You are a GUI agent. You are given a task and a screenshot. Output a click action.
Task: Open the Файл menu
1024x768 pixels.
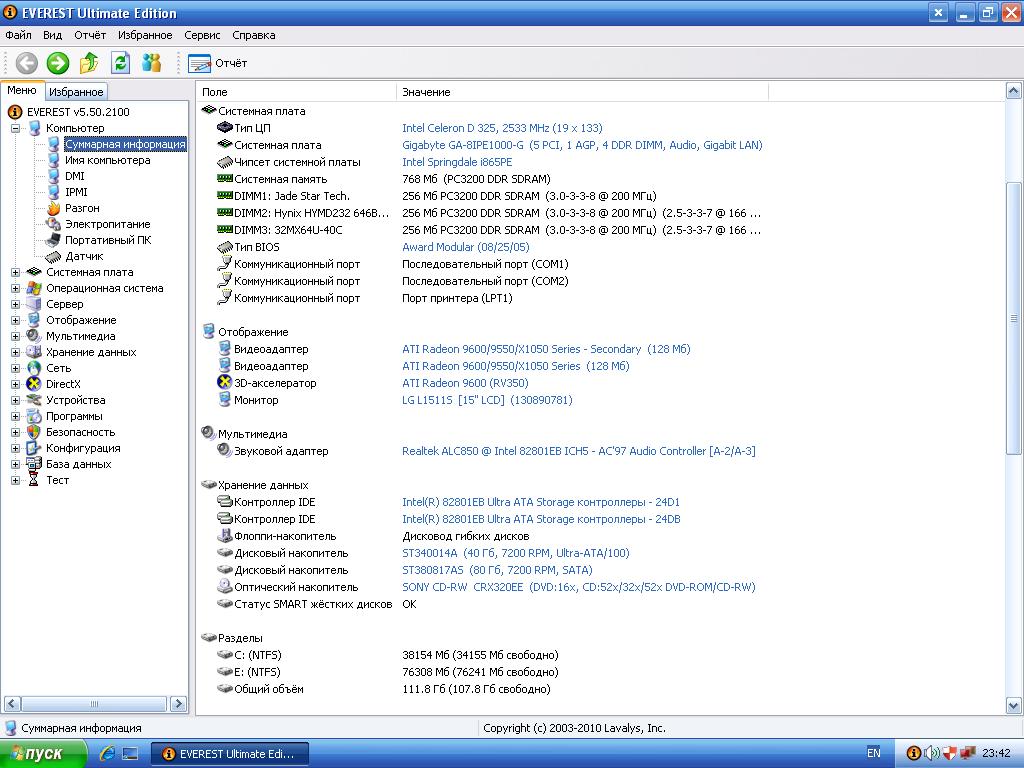(18, 35)
